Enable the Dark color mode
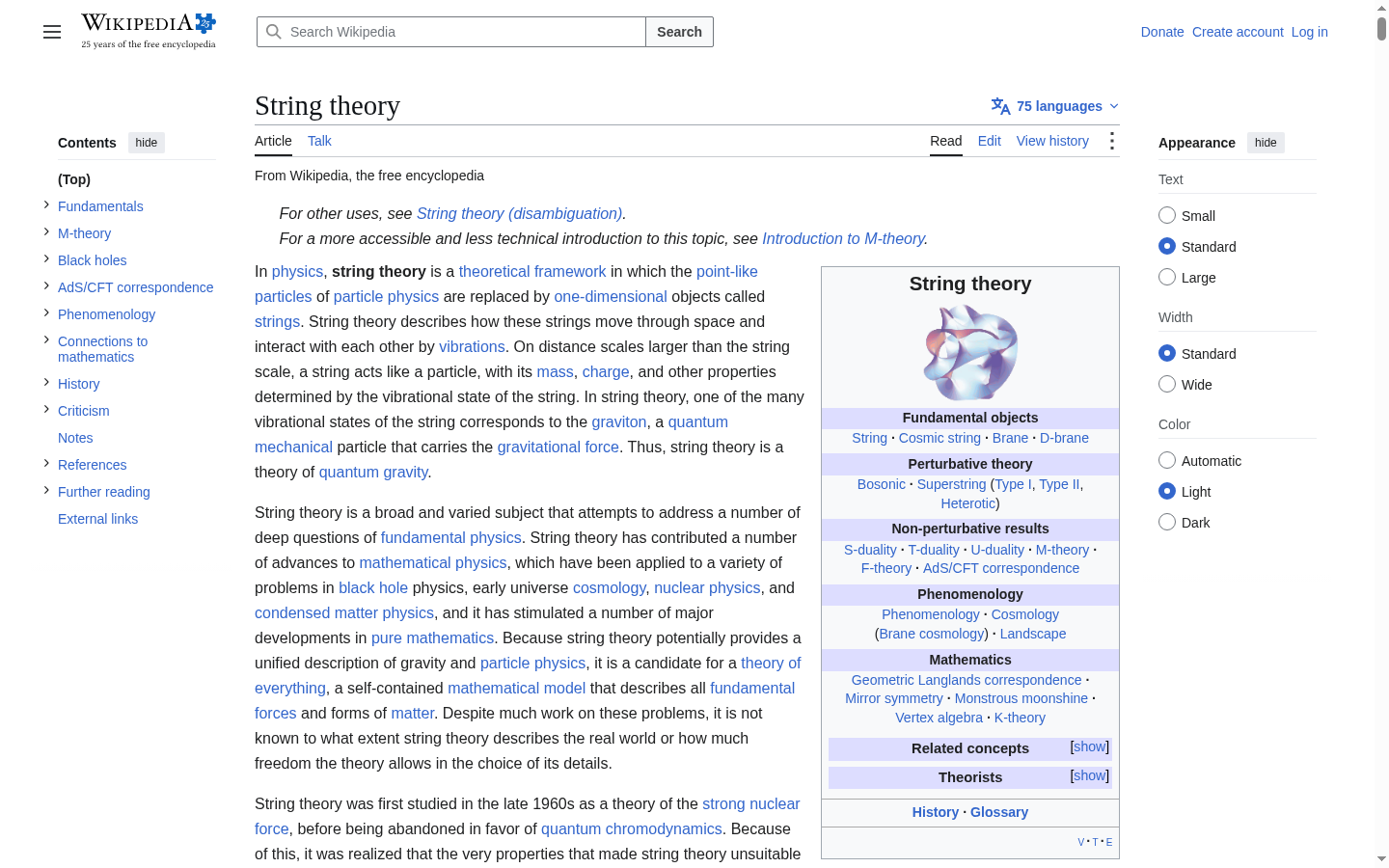 (x=1167, y=522)
